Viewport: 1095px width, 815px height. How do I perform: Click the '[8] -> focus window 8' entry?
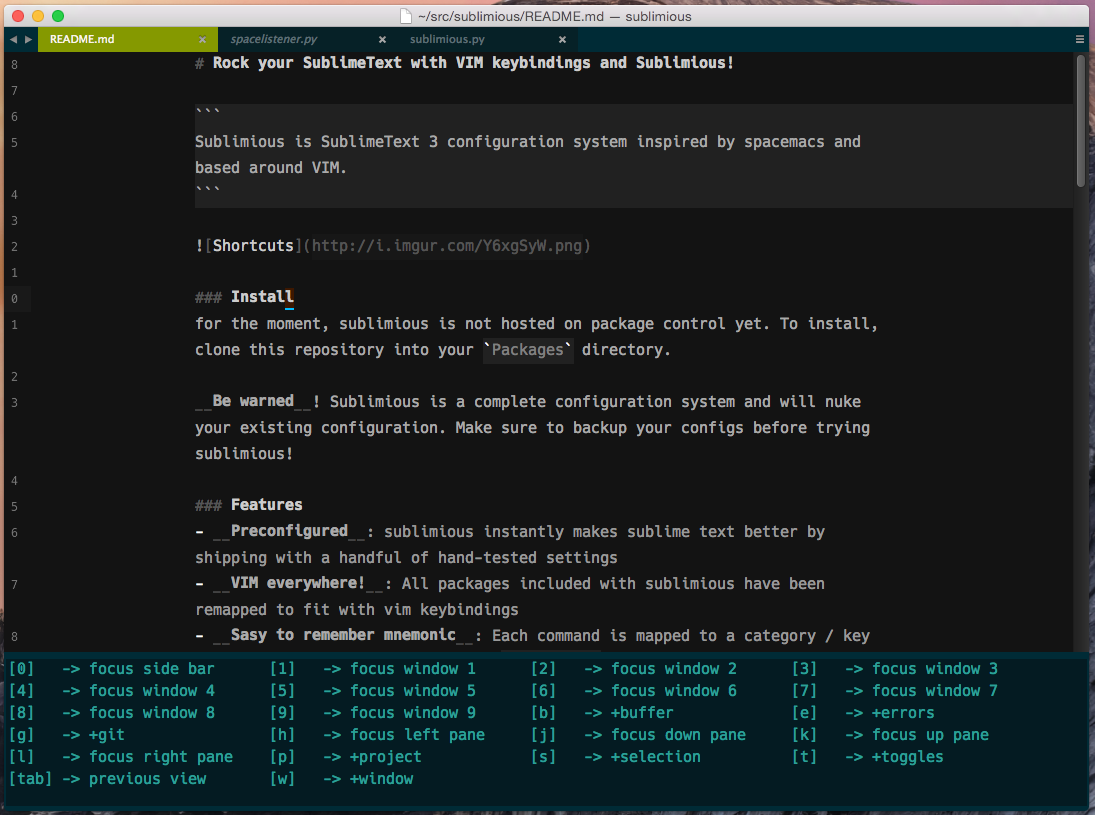click(x=112, y=712)
